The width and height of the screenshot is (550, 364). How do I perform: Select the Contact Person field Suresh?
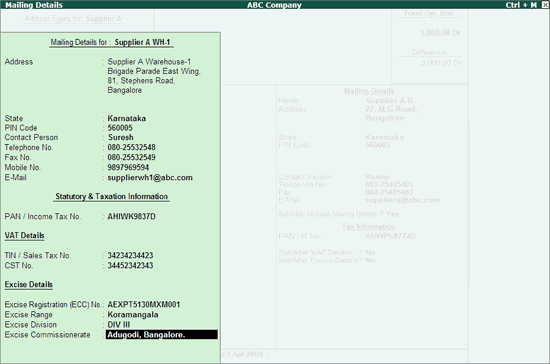point(121,137)
